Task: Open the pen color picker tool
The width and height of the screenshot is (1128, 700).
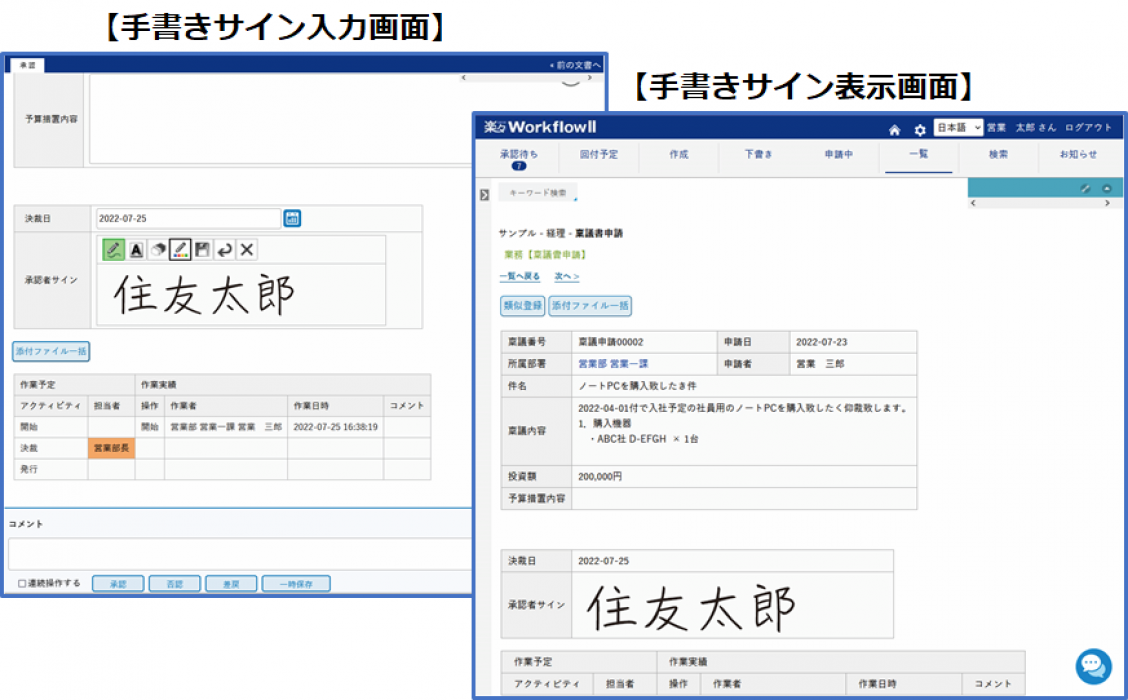Action: tap(181, 250)
